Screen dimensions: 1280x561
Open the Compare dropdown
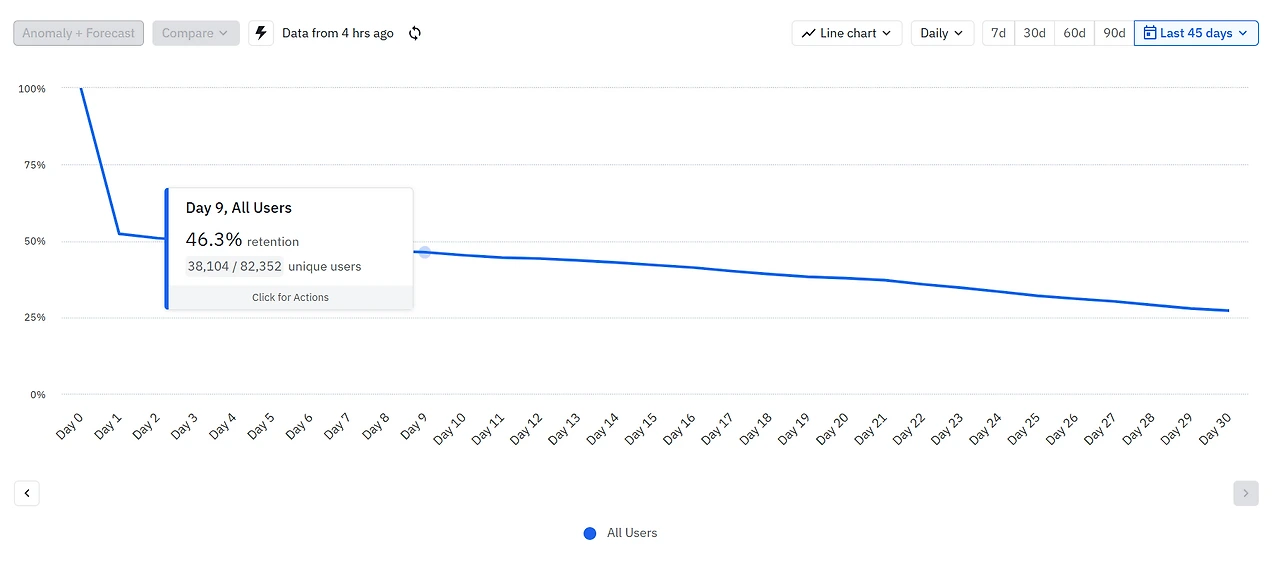tap(195, 33)
